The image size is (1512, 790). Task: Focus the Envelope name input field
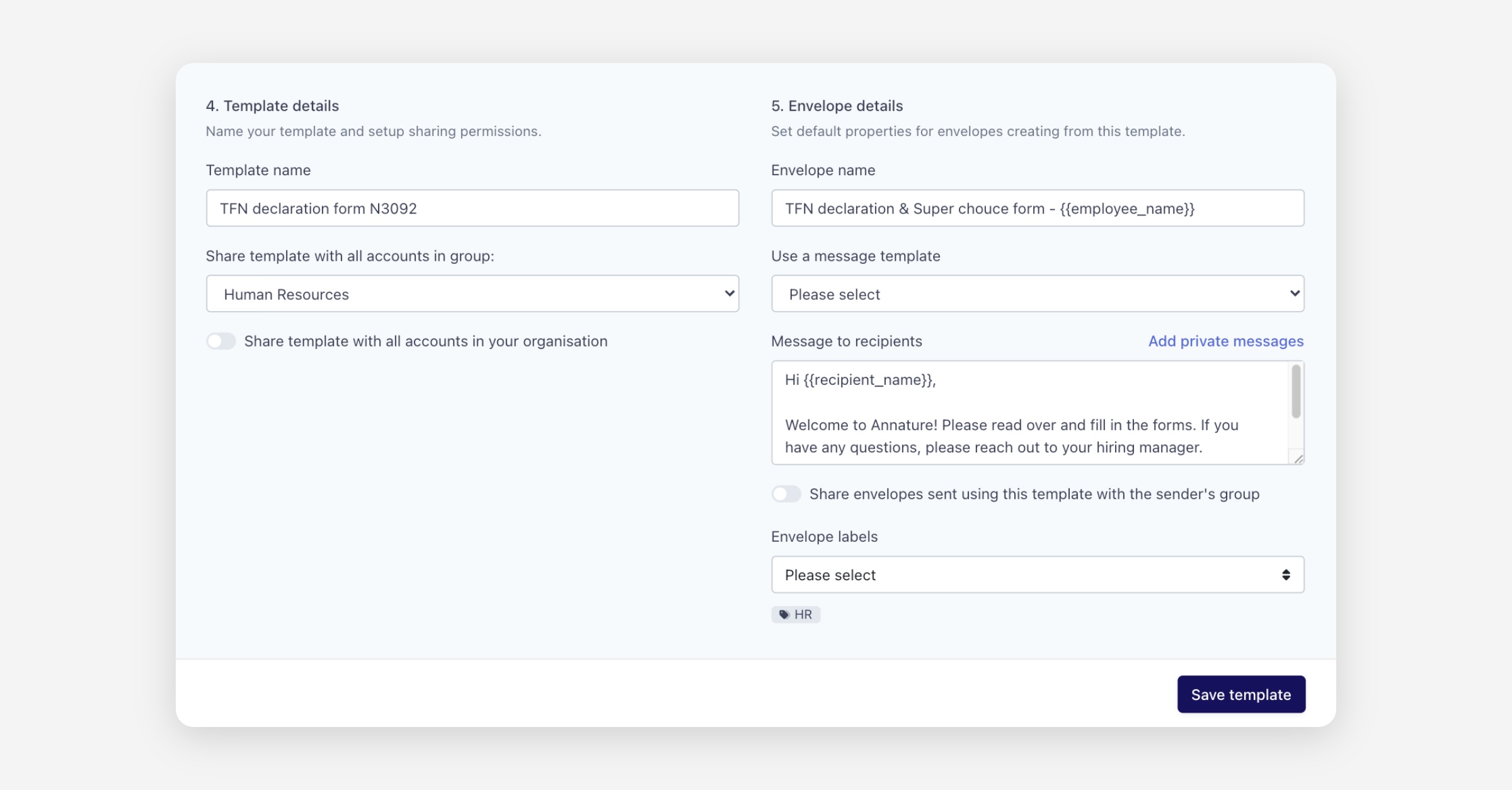(1037, 209)
